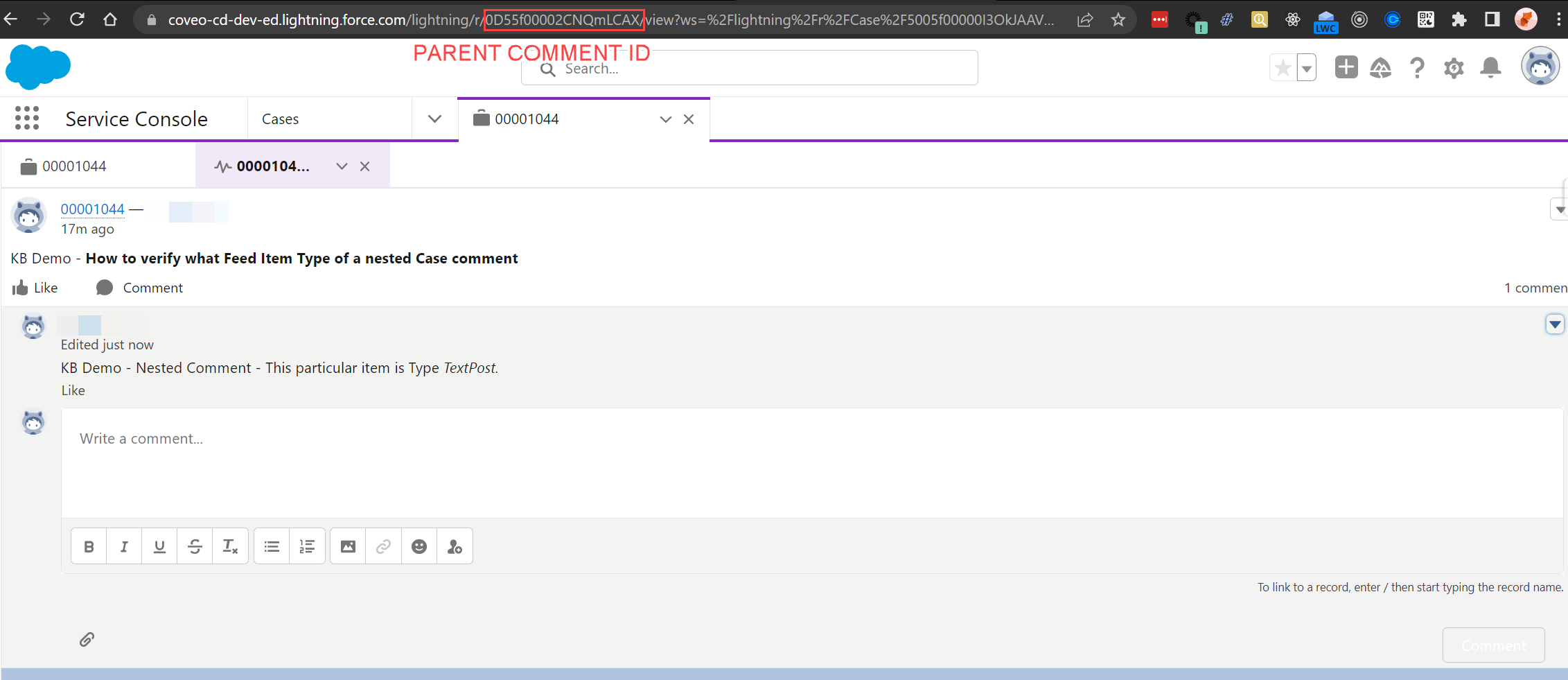The image size is (1568, 680).
Task: Insert a hyperlink in the comment editor
Action: 382,546
